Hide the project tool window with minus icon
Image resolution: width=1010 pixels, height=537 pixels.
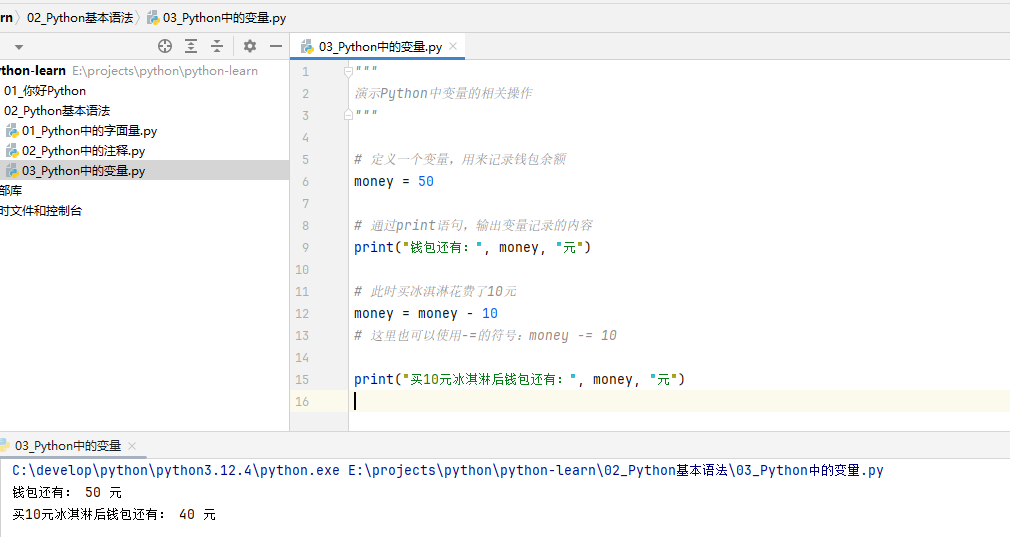[276, 46]
